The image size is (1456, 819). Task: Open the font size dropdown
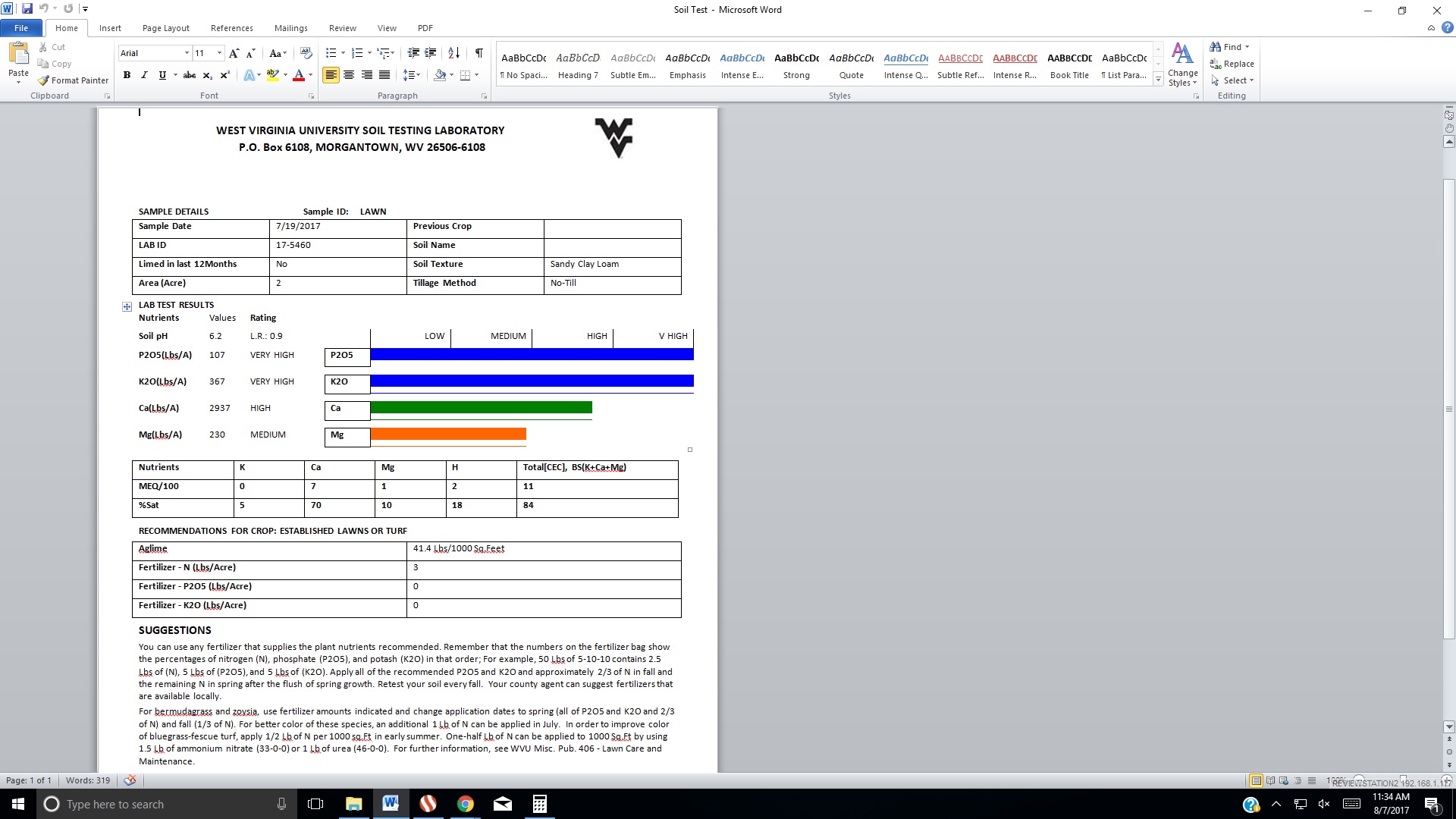click(x=219, y=53)
